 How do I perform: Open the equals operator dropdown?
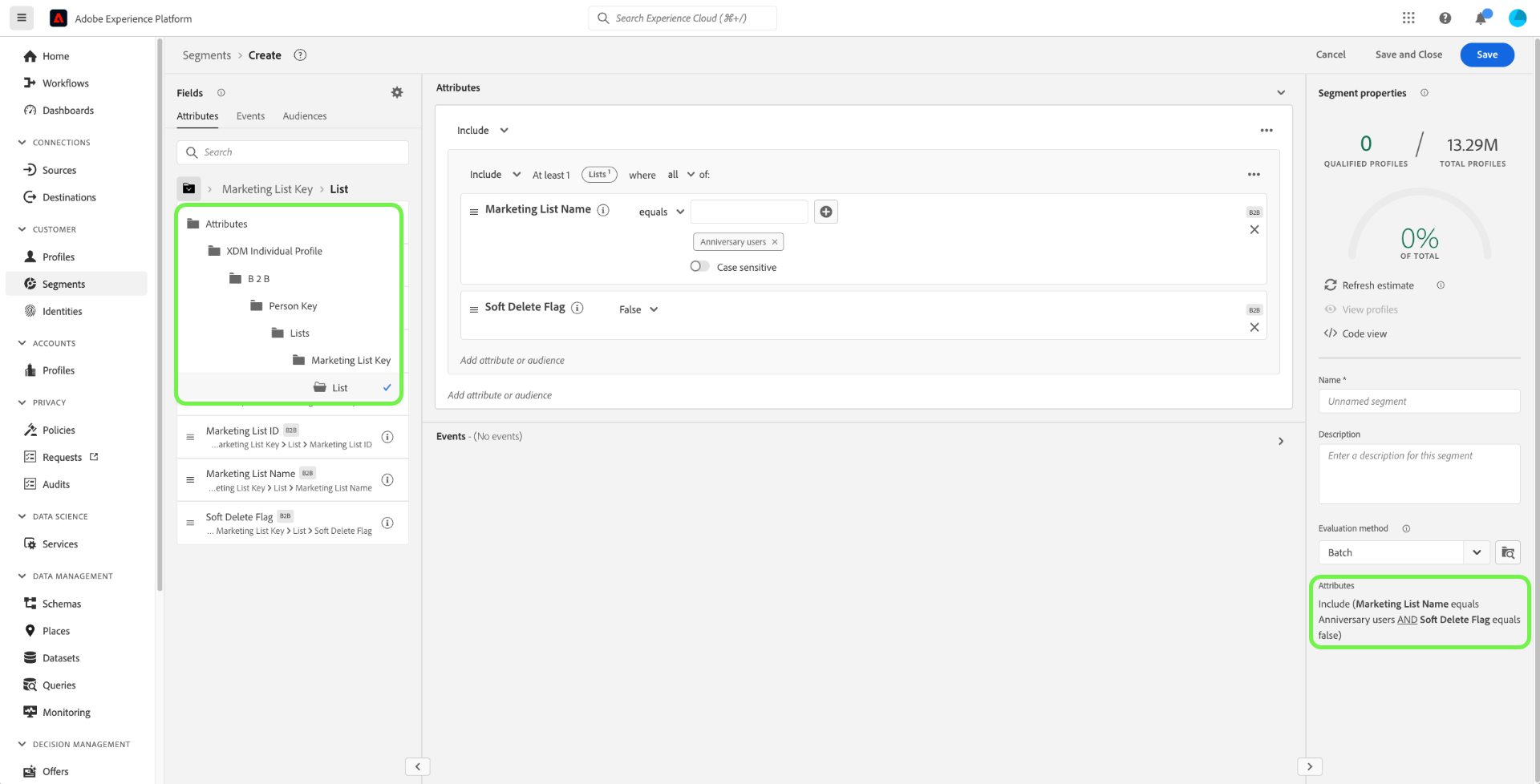[662, 212]
